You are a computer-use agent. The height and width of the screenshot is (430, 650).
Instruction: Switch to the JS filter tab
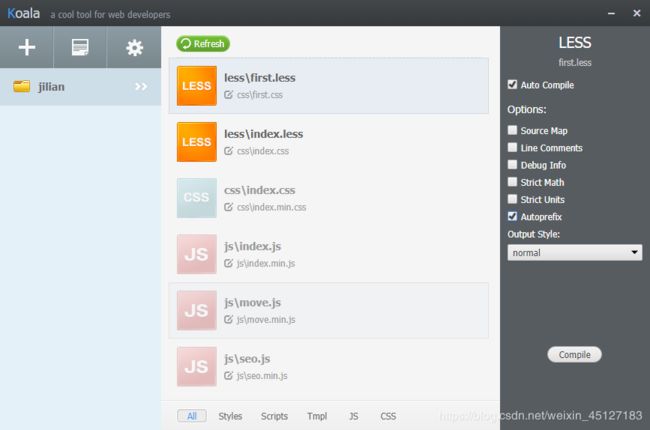coord(354,416)
